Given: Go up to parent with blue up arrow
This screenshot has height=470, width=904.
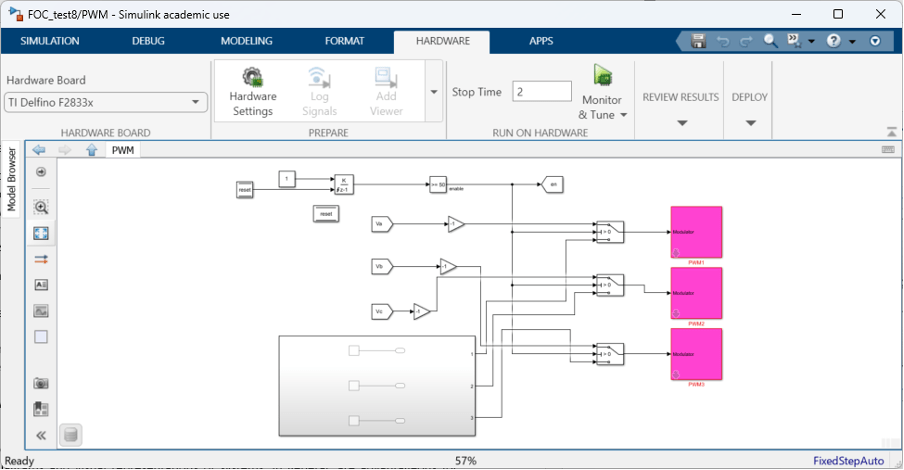Looking at the screenshot, I should click(92, 150).
